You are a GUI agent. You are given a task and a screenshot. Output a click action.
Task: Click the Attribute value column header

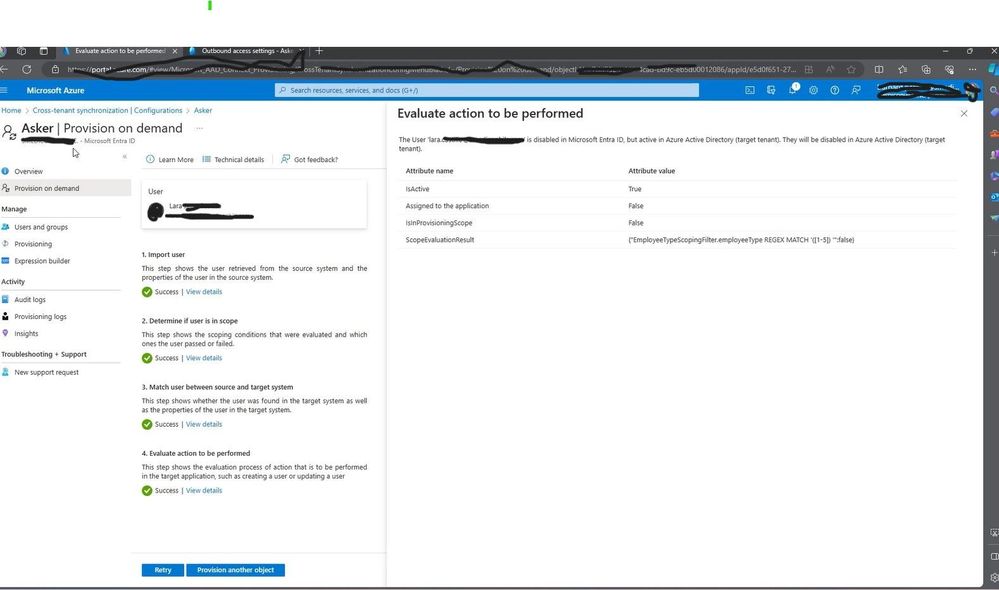[651, 171]
